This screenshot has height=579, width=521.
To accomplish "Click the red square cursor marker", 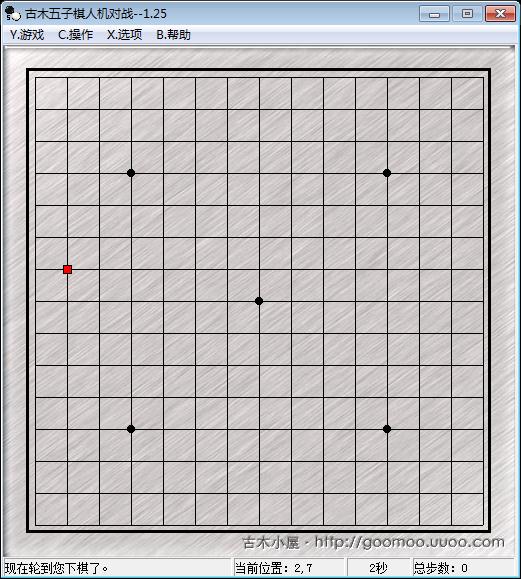I will point(67,270).
